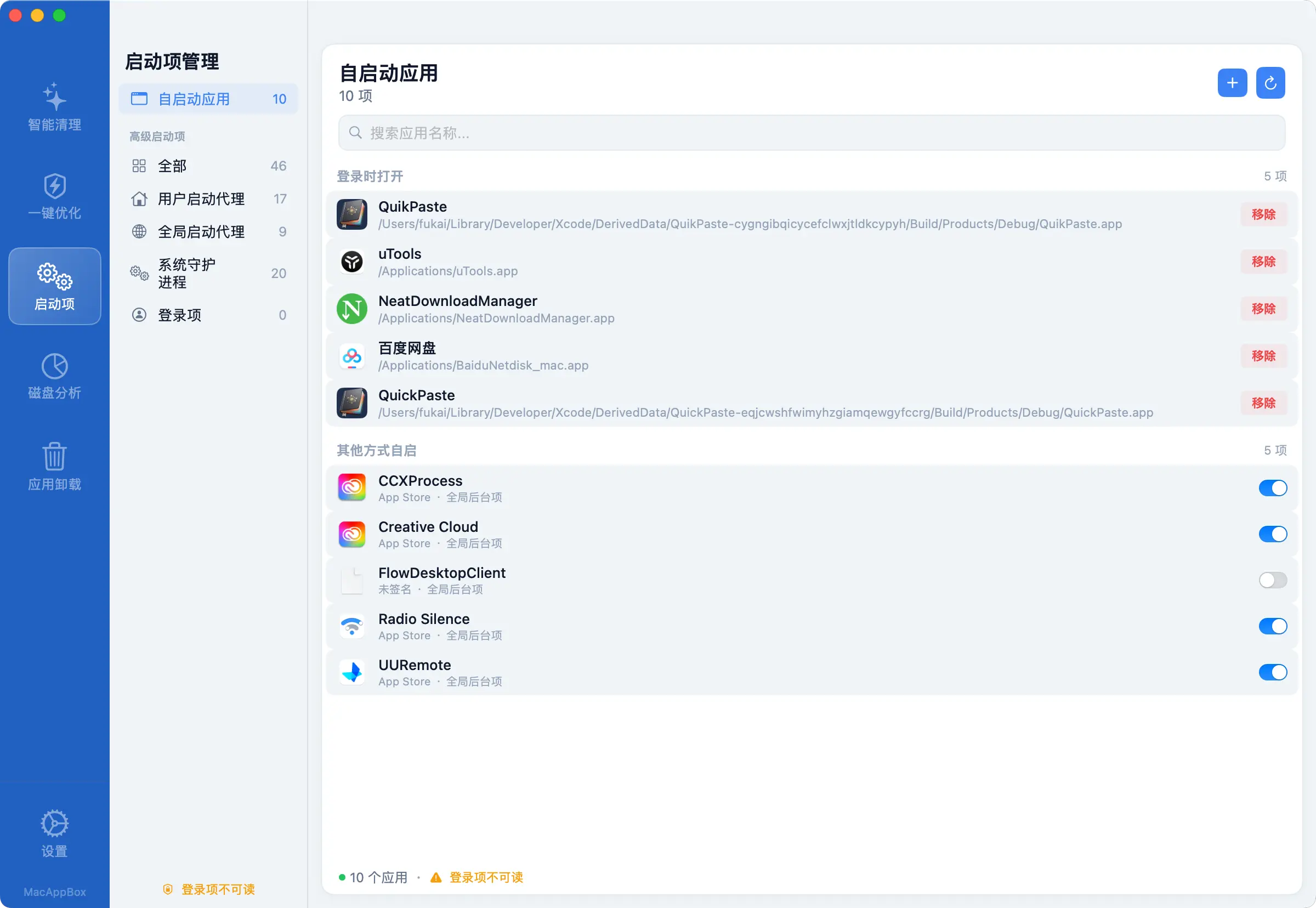
Task: Click the MacAppBox label
Action: point(55,892)
